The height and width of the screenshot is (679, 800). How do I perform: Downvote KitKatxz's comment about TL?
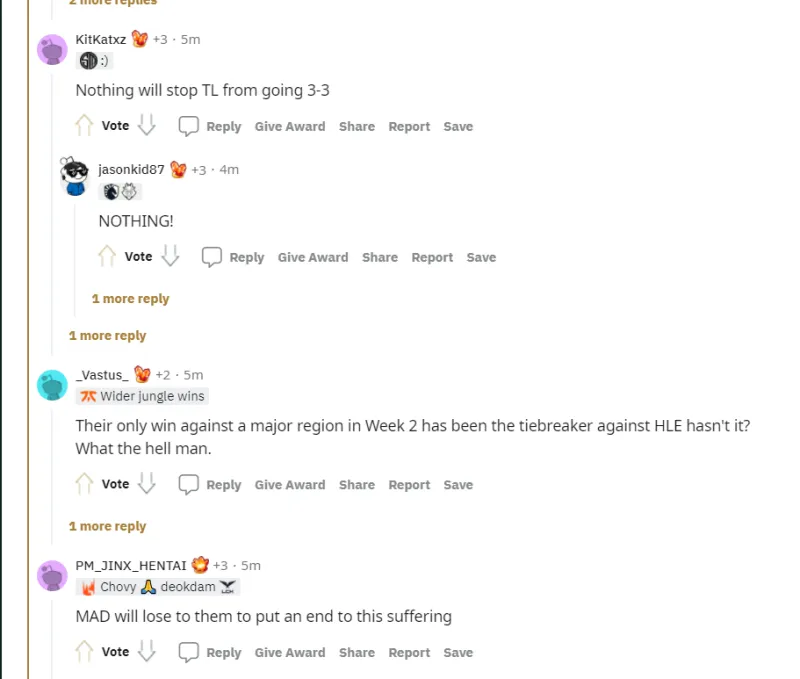pos(147,125)
